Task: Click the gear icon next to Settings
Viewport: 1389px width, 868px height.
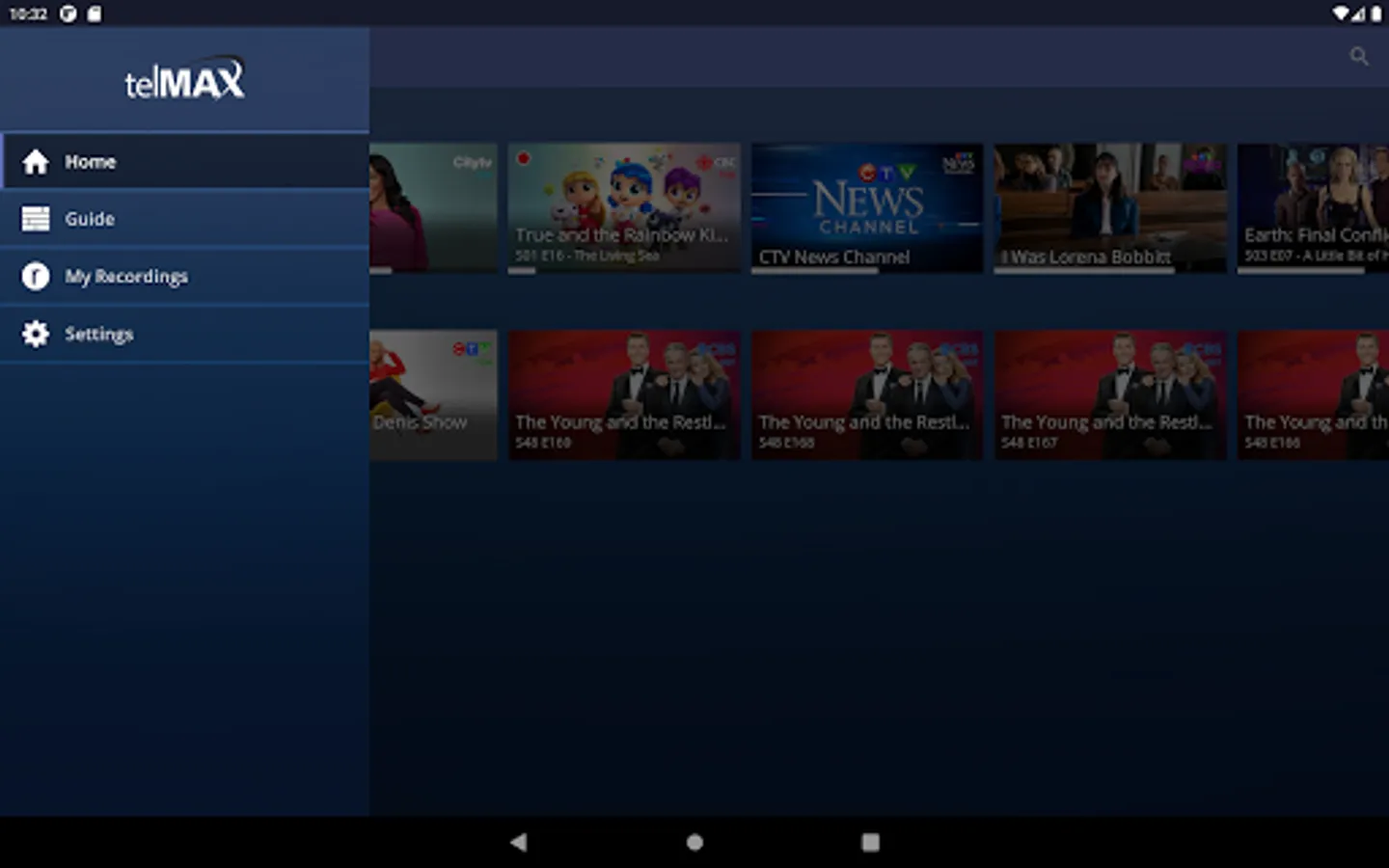Action: click(x=36, y=334)
